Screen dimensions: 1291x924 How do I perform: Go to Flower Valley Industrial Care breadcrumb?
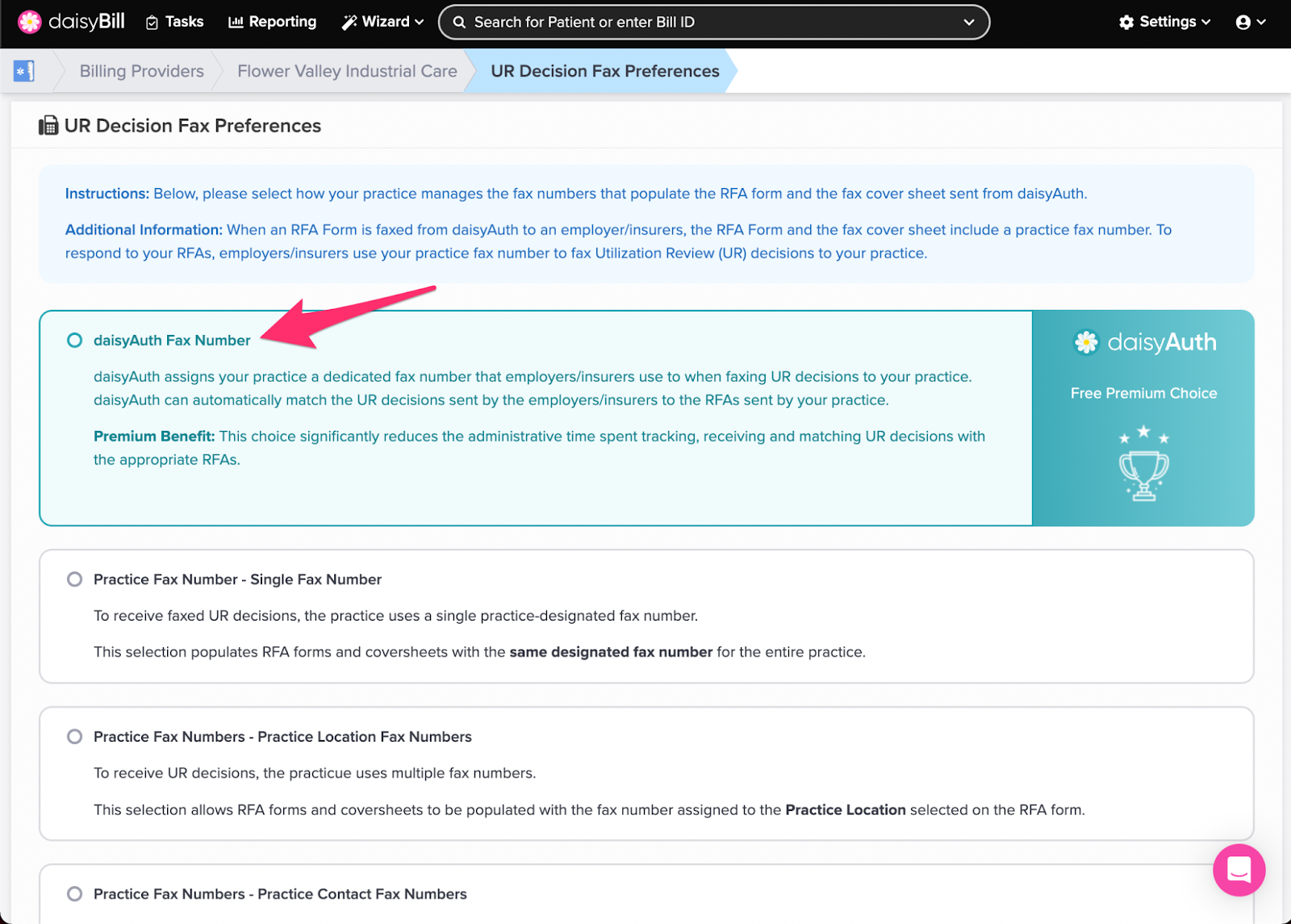[347, 71]
